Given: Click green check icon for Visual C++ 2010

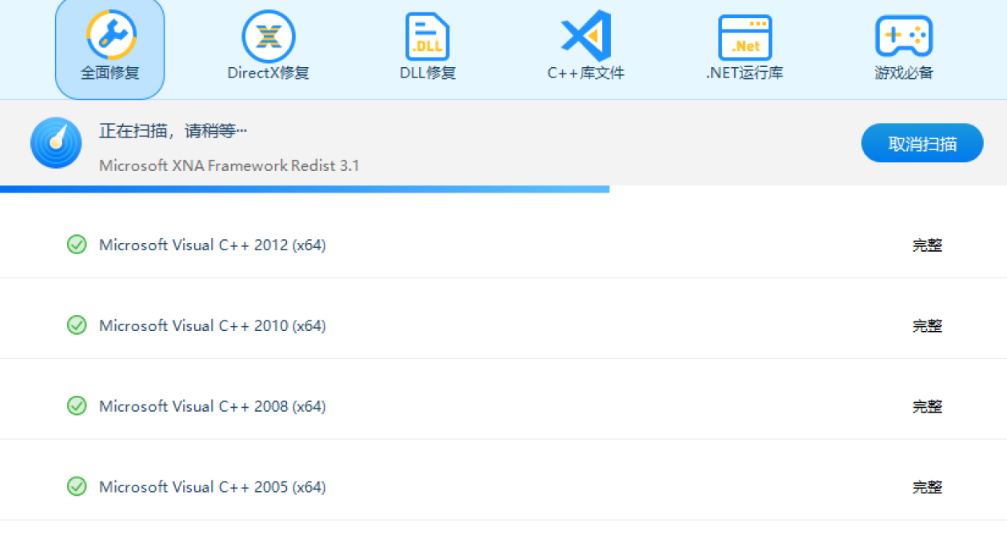Looking at the screenshot, I should coord(76,326).
